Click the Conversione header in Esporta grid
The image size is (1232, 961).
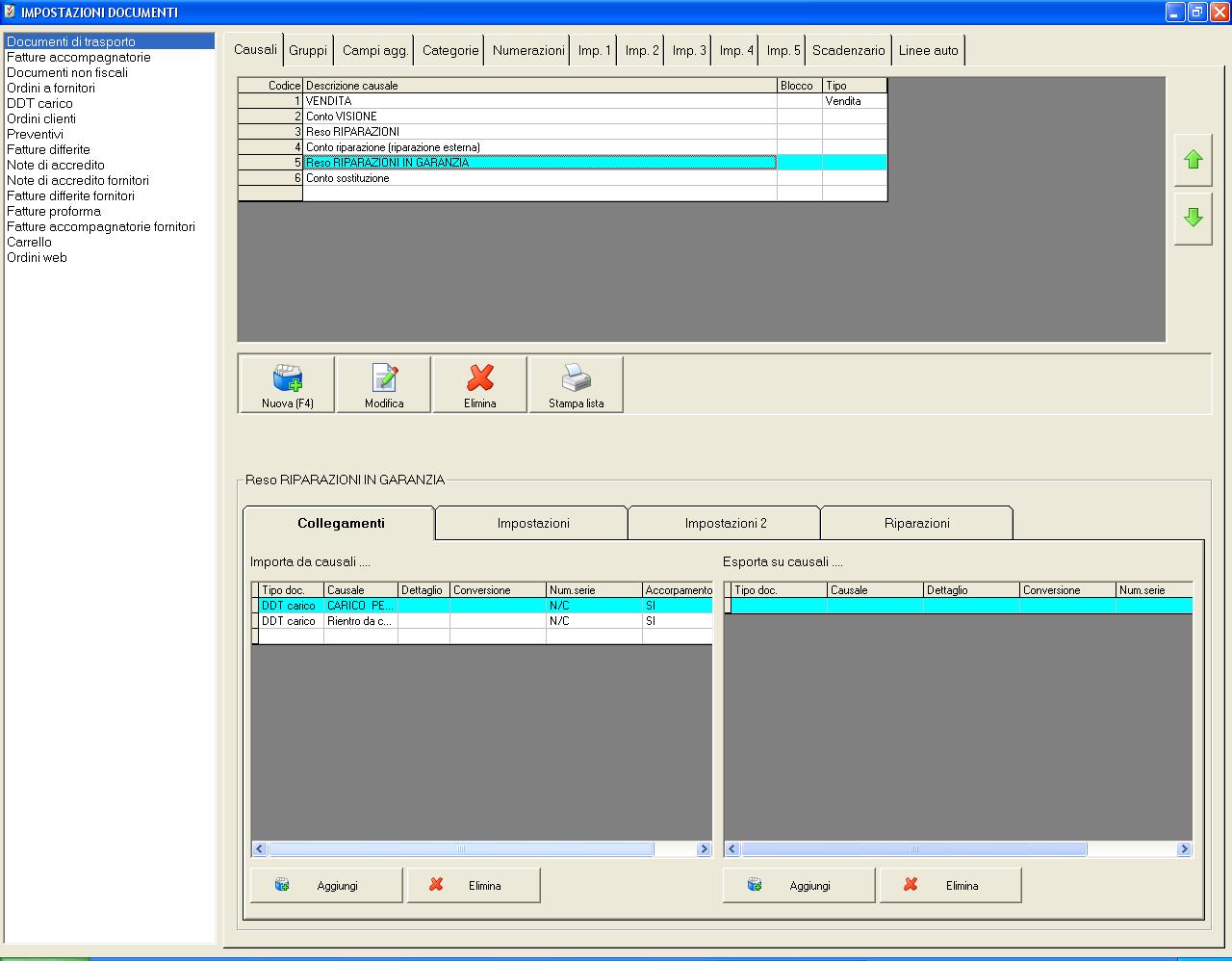(1067, 590)
